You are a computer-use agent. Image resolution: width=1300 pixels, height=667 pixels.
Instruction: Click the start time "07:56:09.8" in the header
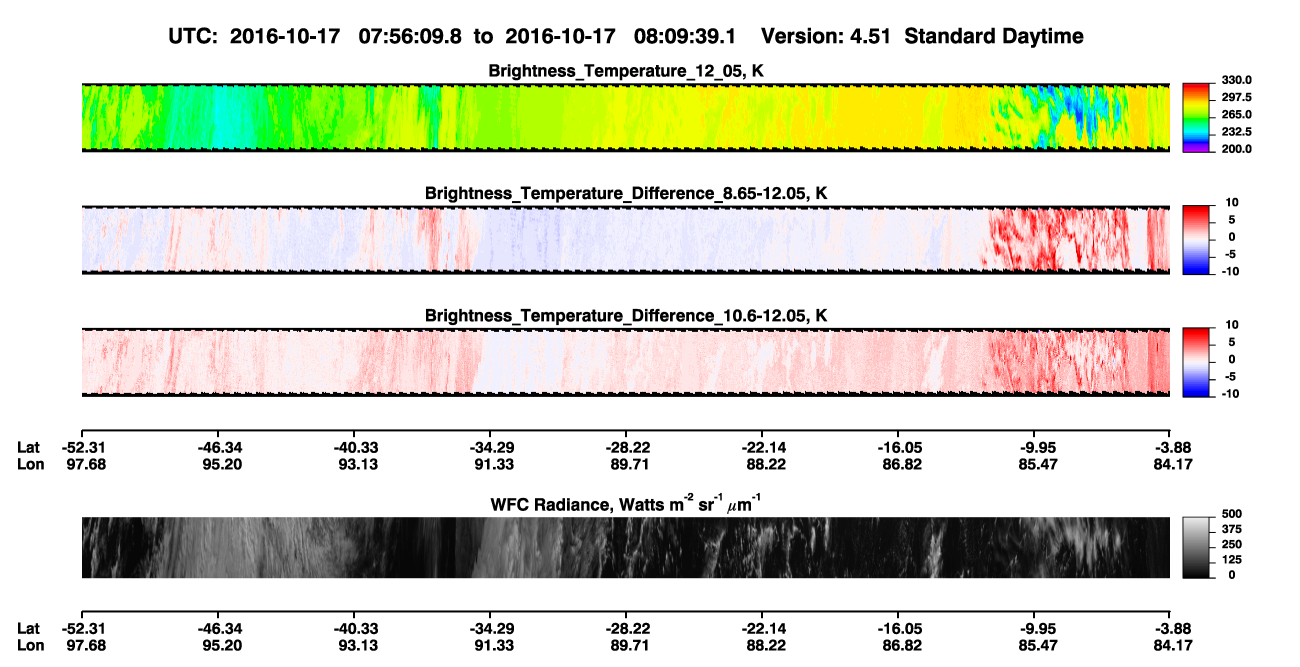412,37
